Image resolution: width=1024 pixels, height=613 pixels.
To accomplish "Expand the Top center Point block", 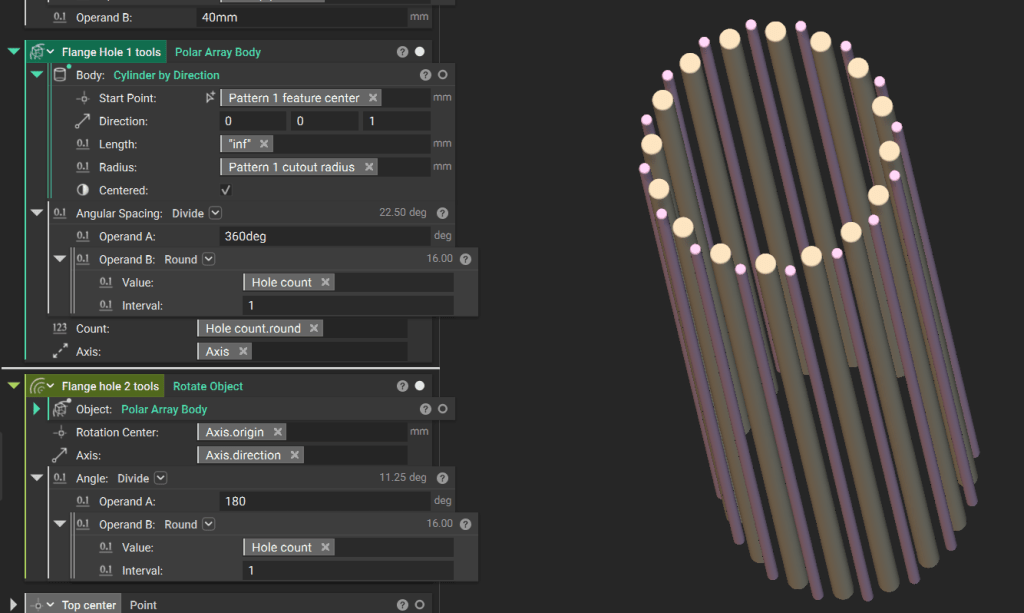I will tap(14, 605).
